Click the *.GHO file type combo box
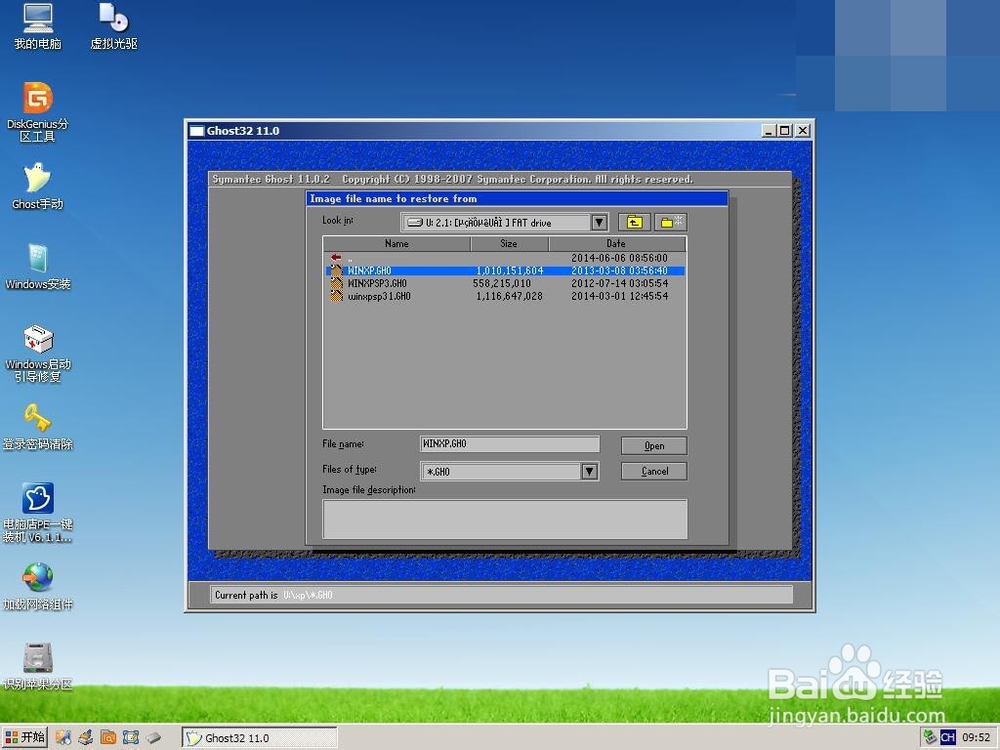The height and width of the screenshot is (750, 1000). point(510,471)
